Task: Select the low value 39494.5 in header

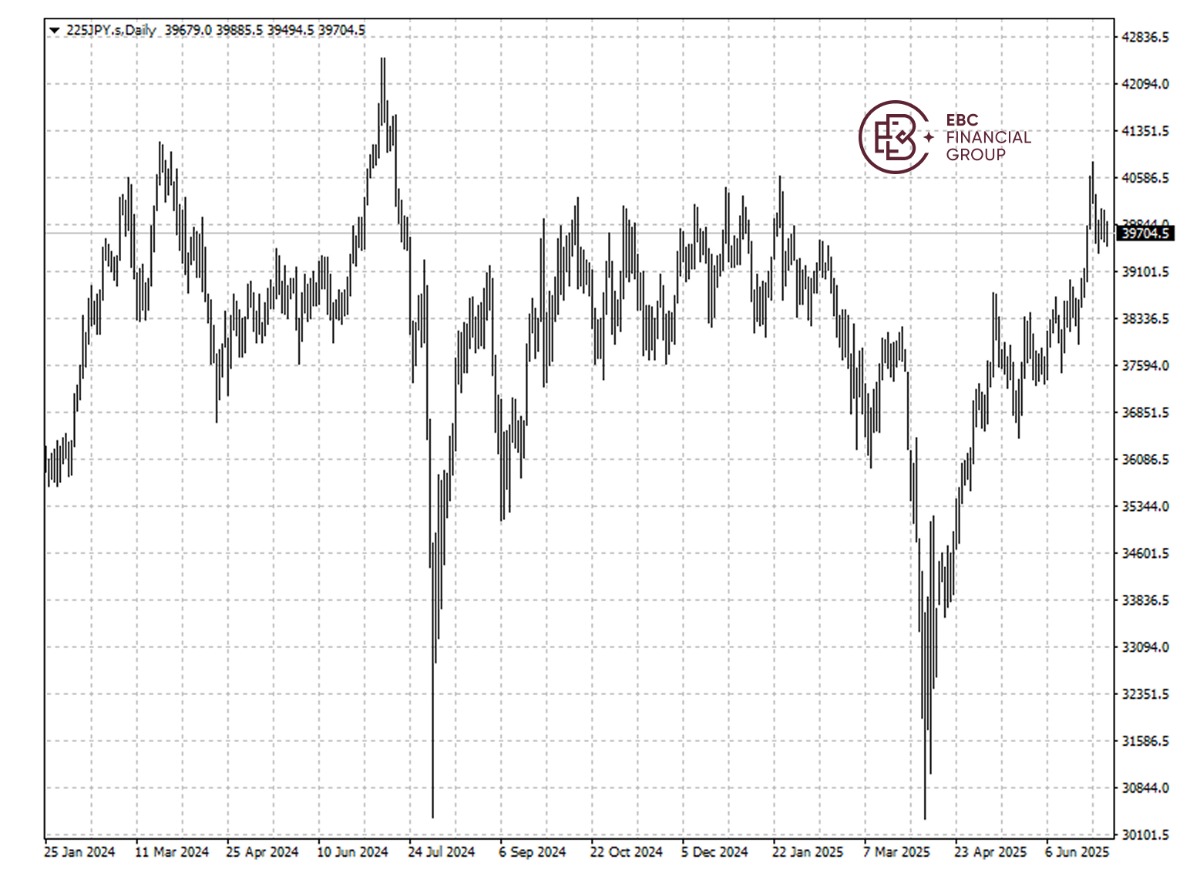Action: [291, 30]
